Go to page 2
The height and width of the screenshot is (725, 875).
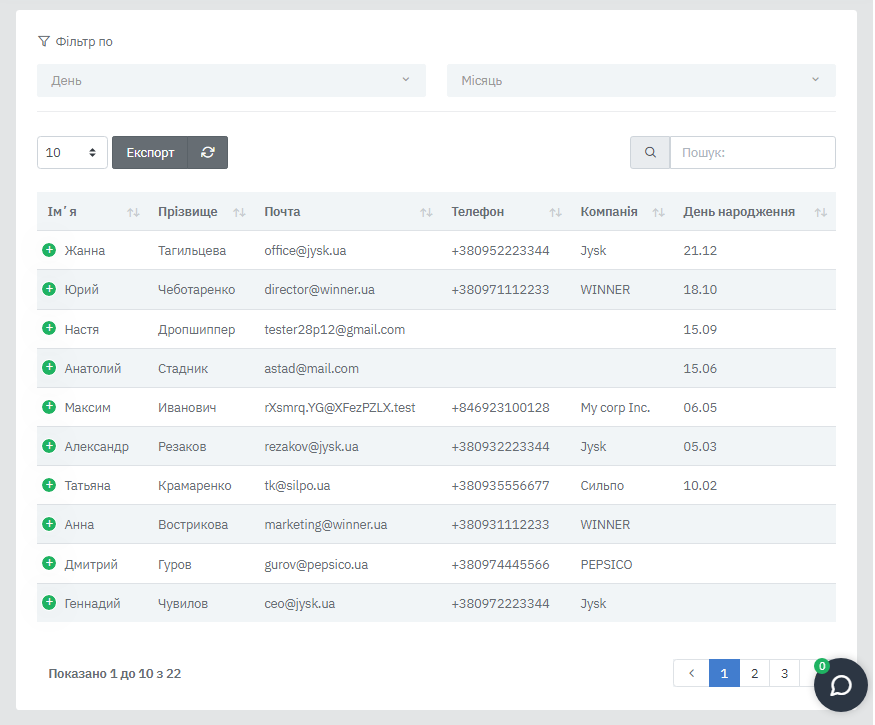click(x=754, y=673)
